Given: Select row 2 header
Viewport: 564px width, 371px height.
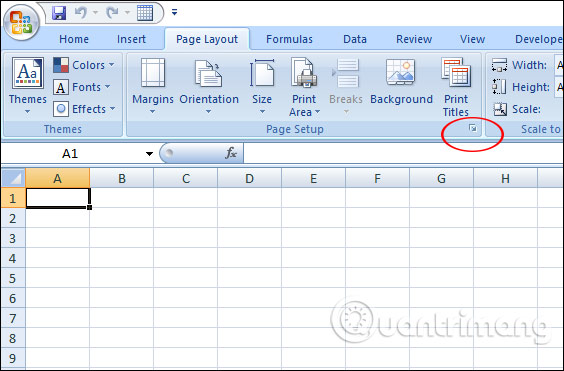Looking at the screenshot, I should [13, 218].
